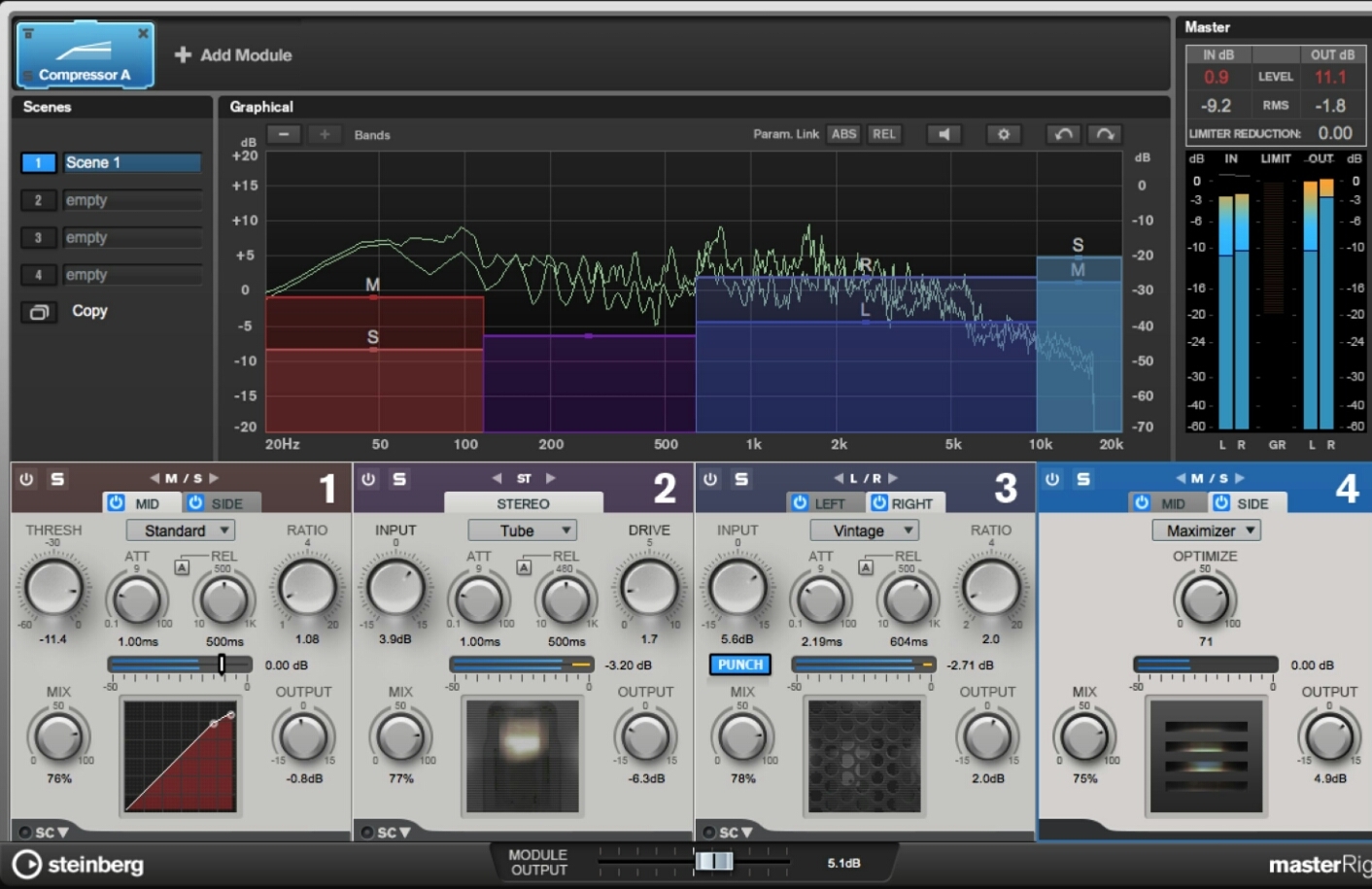This screenshot has height=889, width=1372.
Task: Disable the SIDE channel in band 4
Action: point(1221,502)
